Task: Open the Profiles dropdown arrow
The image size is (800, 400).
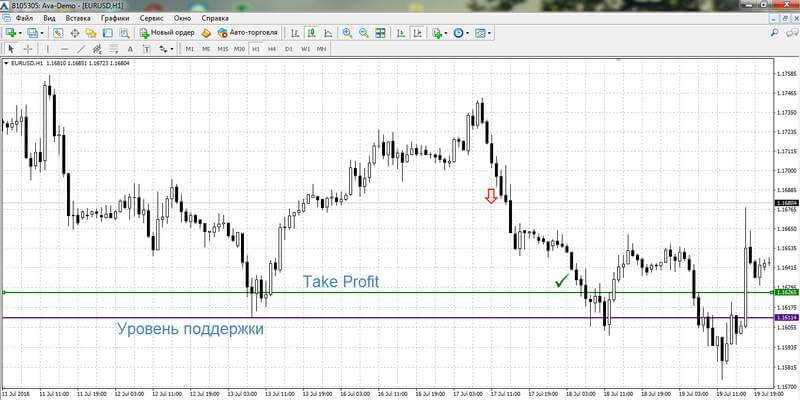Action: pyautogui.click(x=42, y=33)
